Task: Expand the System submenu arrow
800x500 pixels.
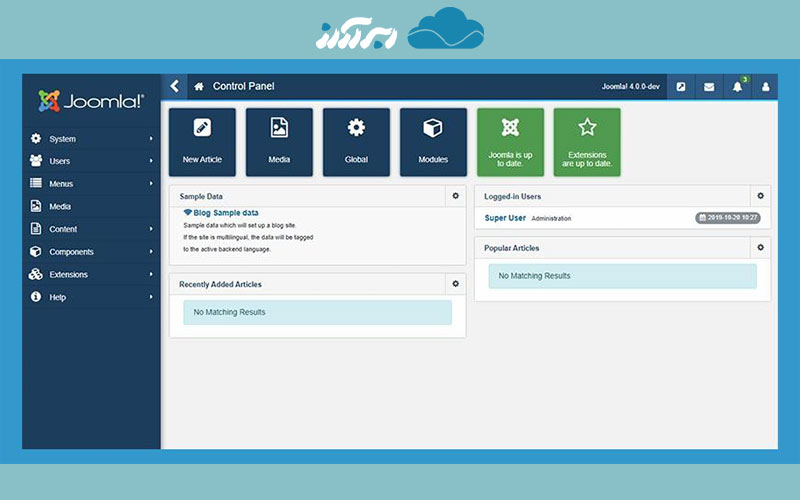Action: pos(151,139)
